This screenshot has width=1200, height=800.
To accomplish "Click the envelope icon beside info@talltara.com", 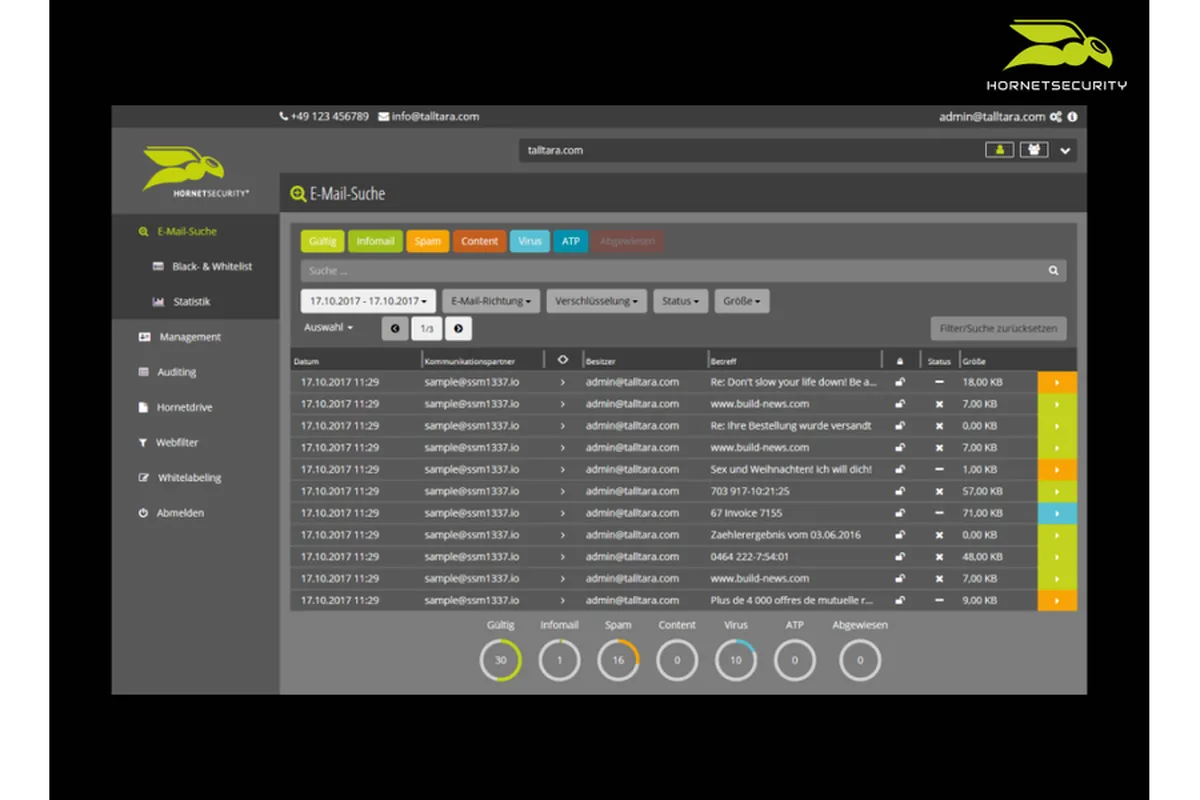I will point(384,117).
